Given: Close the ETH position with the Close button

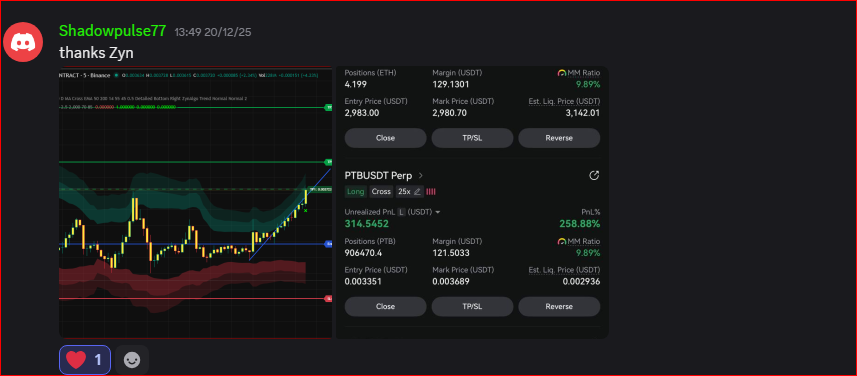Looking at the screenshot, I should [385, 138].
